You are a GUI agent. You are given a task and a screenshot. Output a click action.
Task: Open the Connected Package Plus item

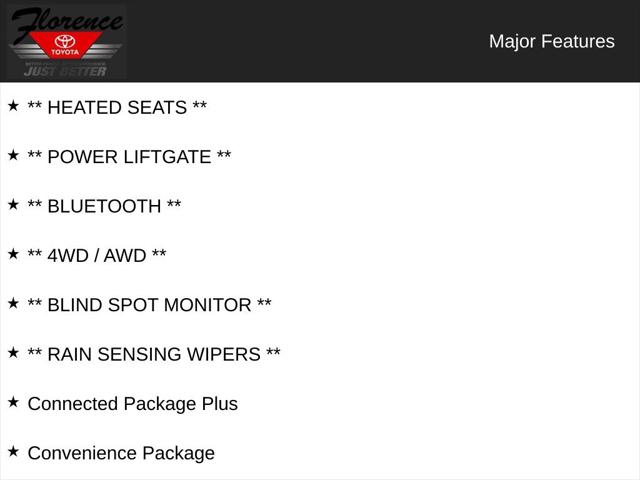point(133,404)
